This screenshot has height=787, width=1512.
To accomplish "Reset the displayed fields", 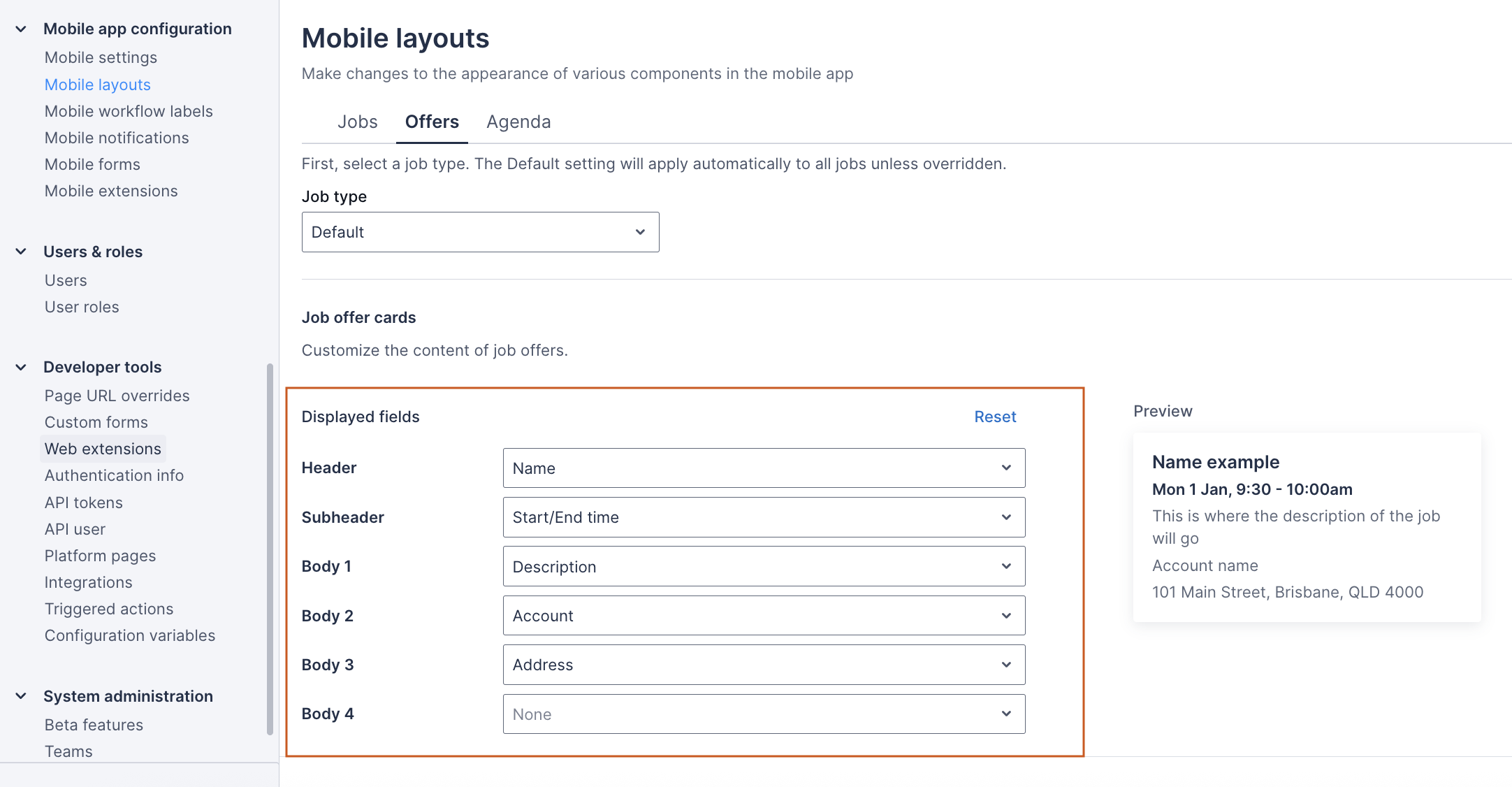I will coord(995,417).
